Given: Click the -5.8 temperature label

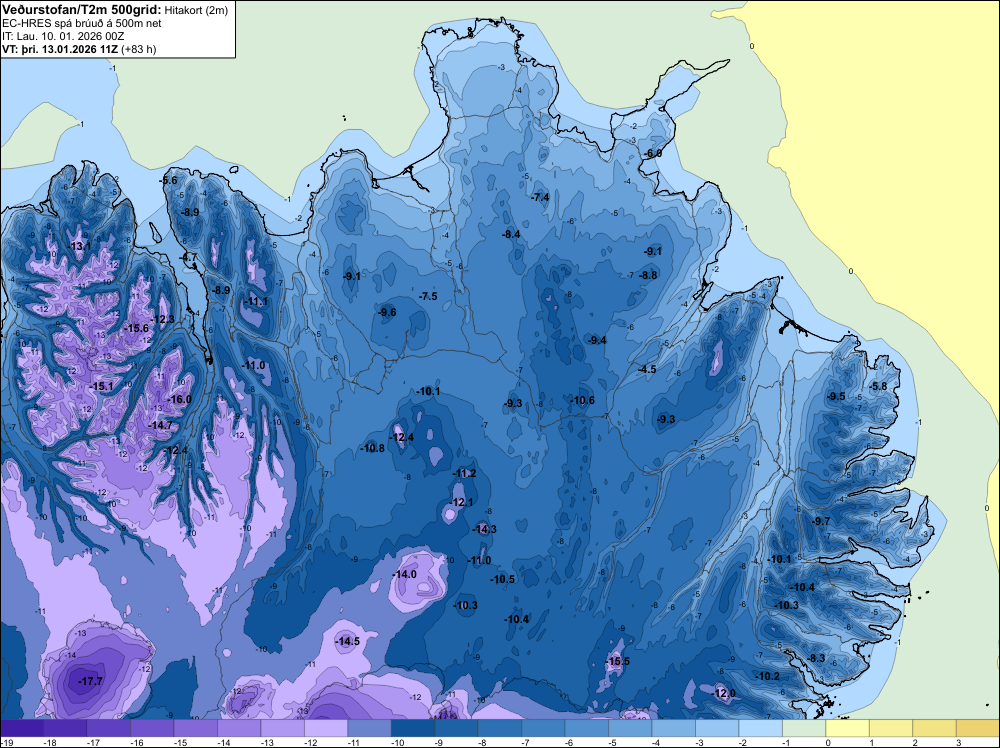Looking at the screenshot, I should coord(878,386).
